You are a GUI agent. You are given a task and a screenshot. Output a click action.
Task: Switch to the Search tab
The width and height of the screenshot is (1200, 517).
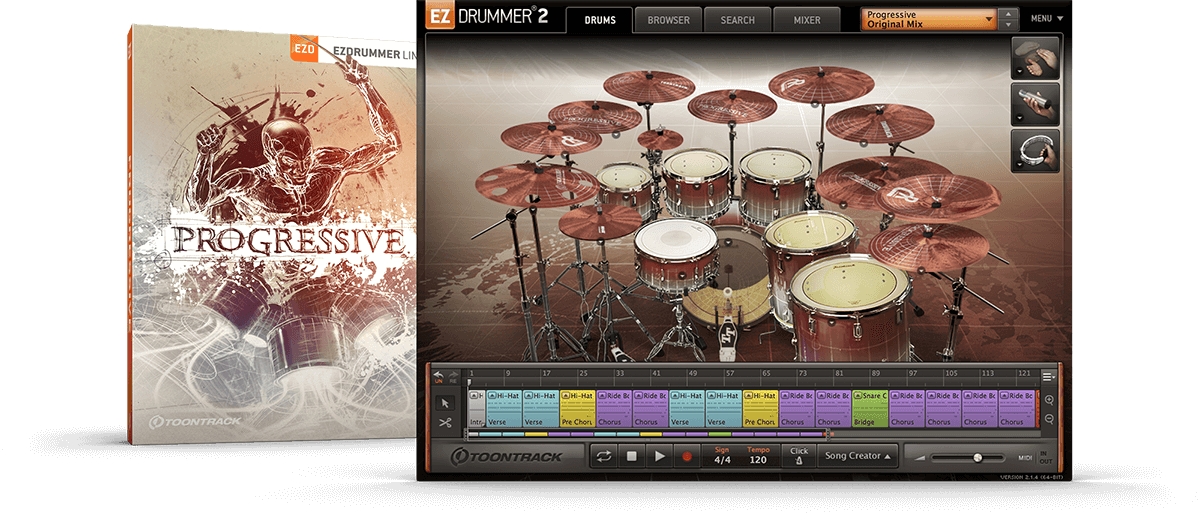(x=737, y=20)
